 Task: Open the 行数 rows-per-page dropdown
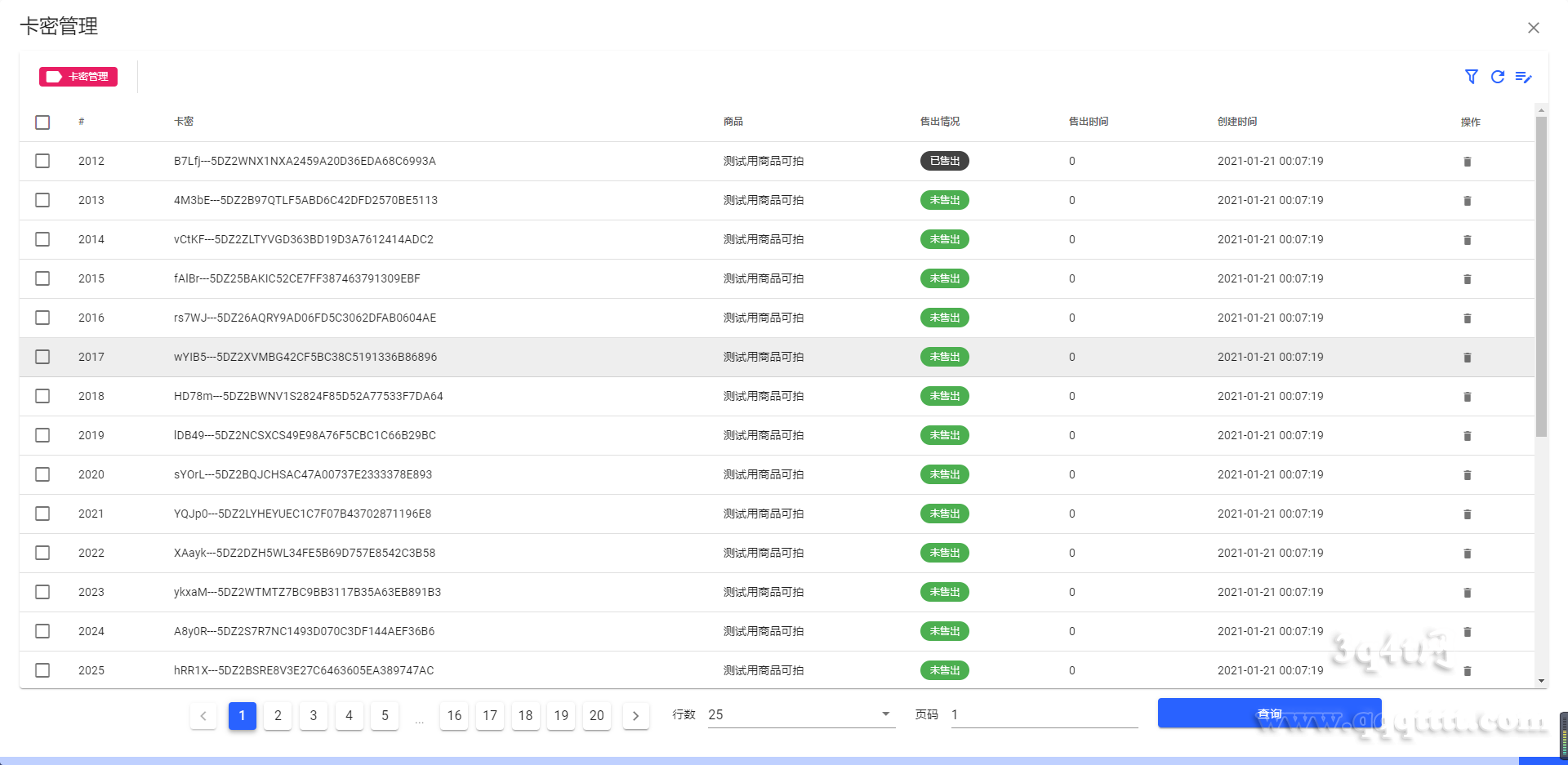[x=801, y=714]
